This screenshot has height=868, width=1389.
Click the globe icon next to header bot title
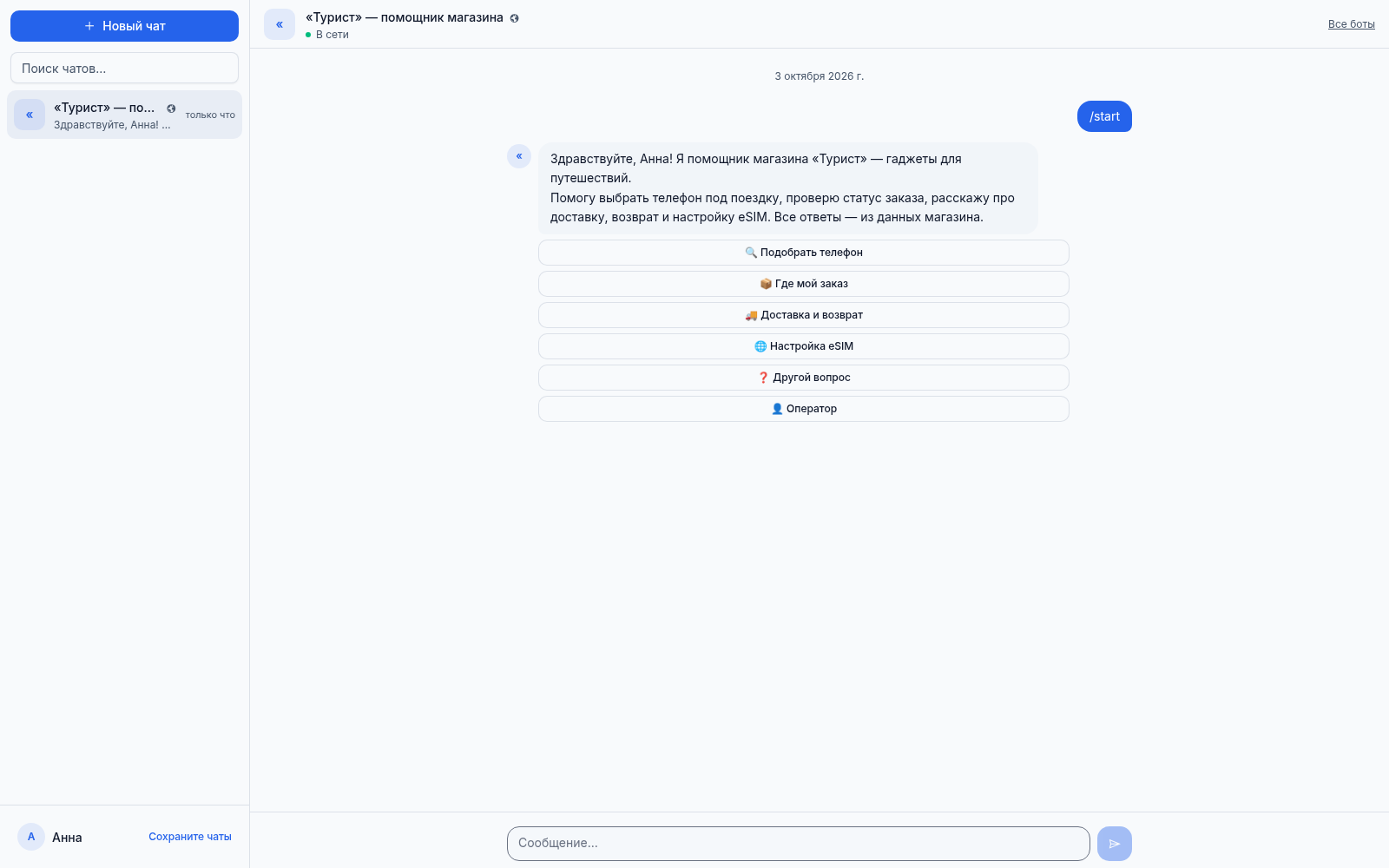coord(514,18)
